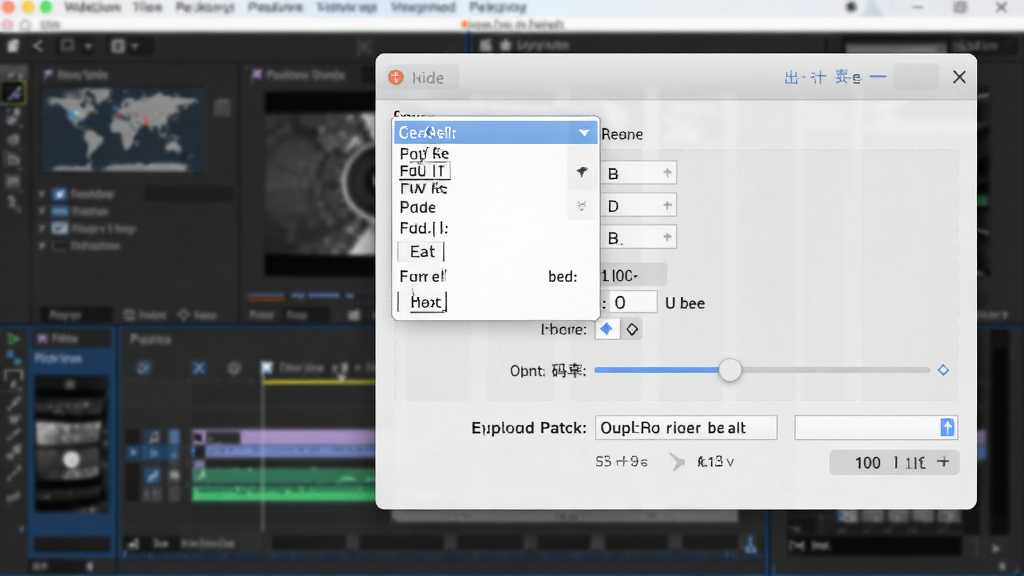
Task: Expand the first row in the project tree
Action: click(x=42, y=194)
